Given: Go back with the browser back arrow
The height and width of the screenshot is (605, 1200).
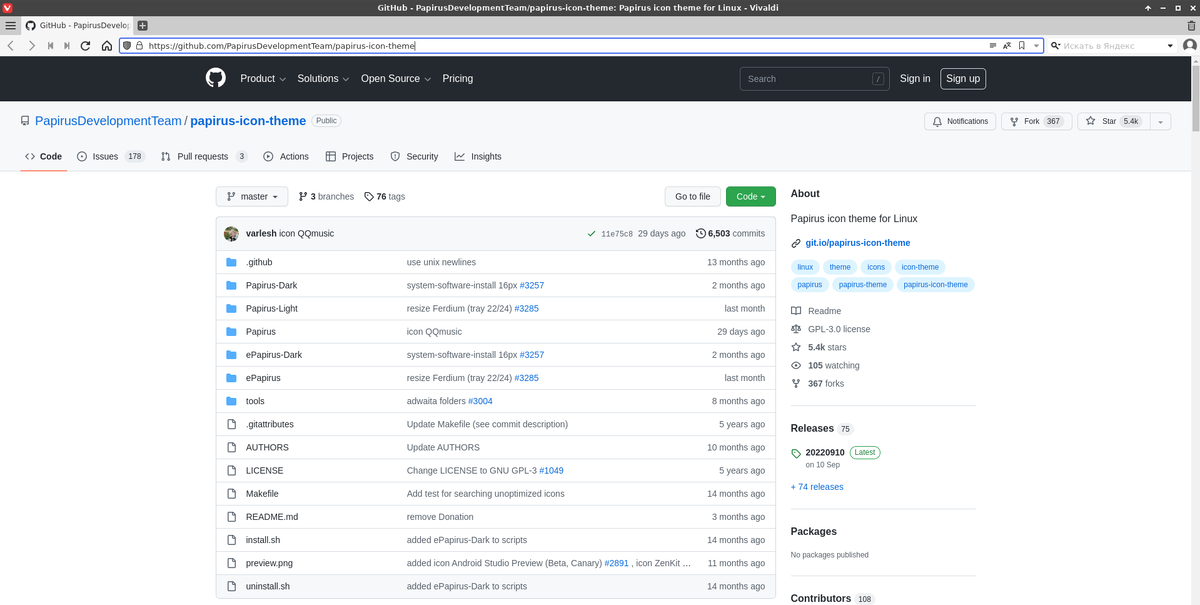Looking at the screenshot, I should (11, 45).
